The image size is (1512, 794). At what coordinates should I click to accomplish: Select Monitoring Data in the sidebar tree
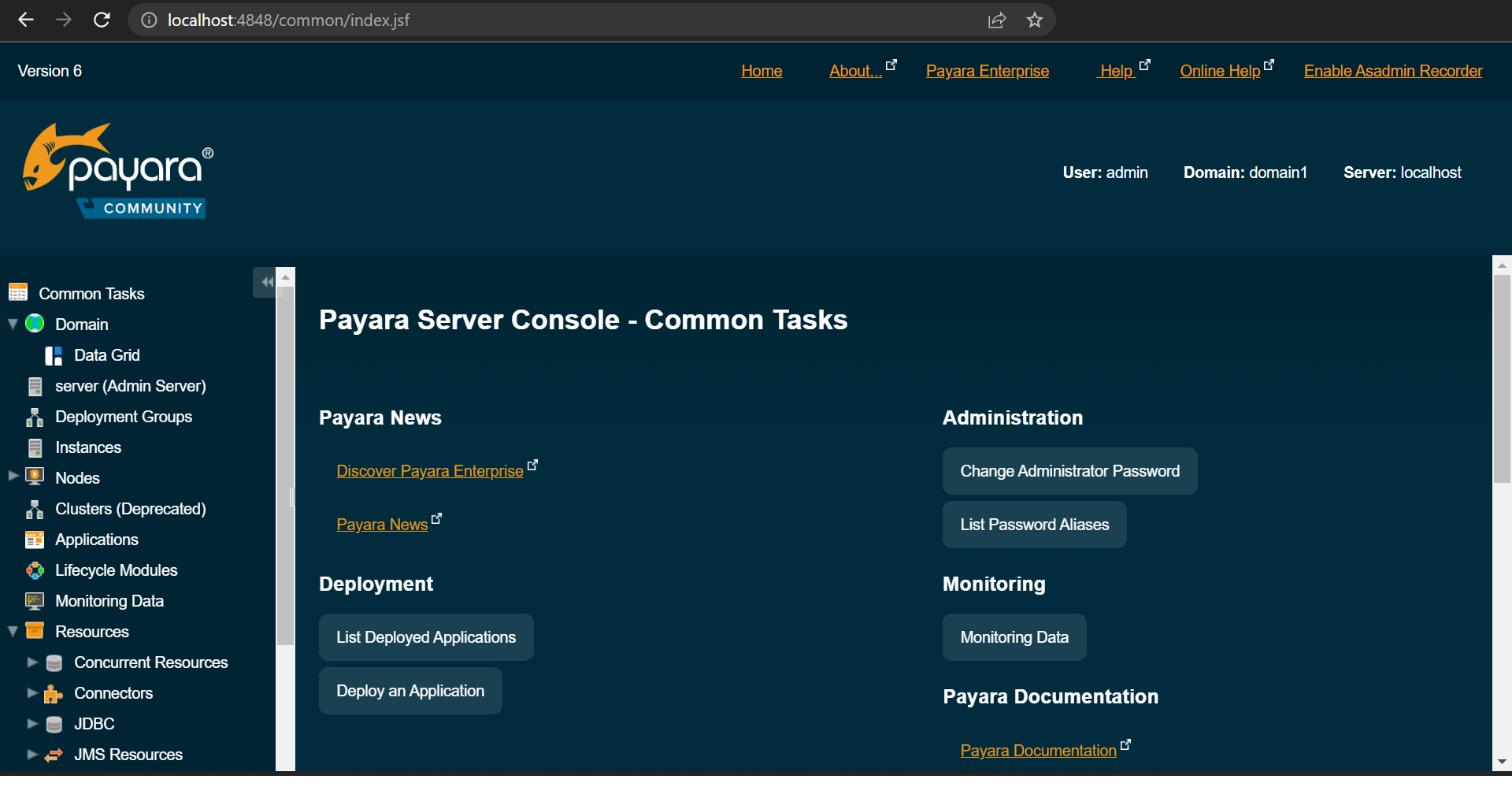coord(109,601)
